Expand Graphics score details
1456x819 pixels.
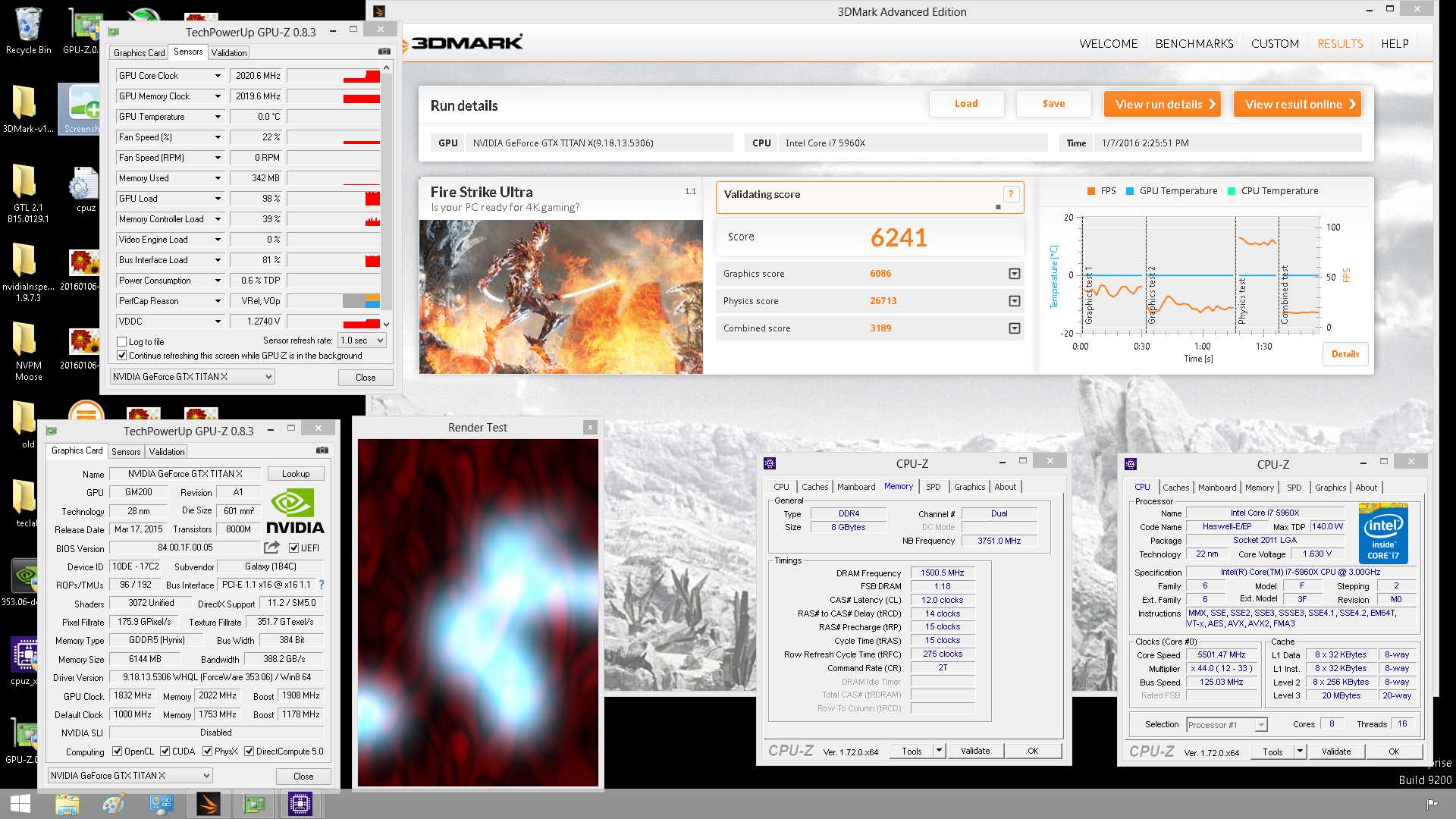pos(1014,274)
